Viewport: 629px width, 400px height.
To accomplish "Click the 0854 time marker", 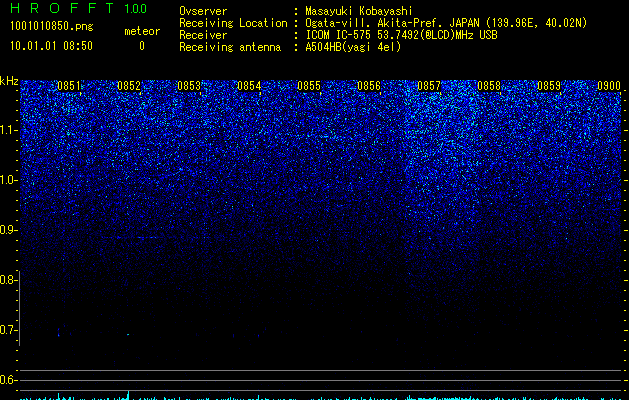I will pyautogui.click(x=249, y=86).
